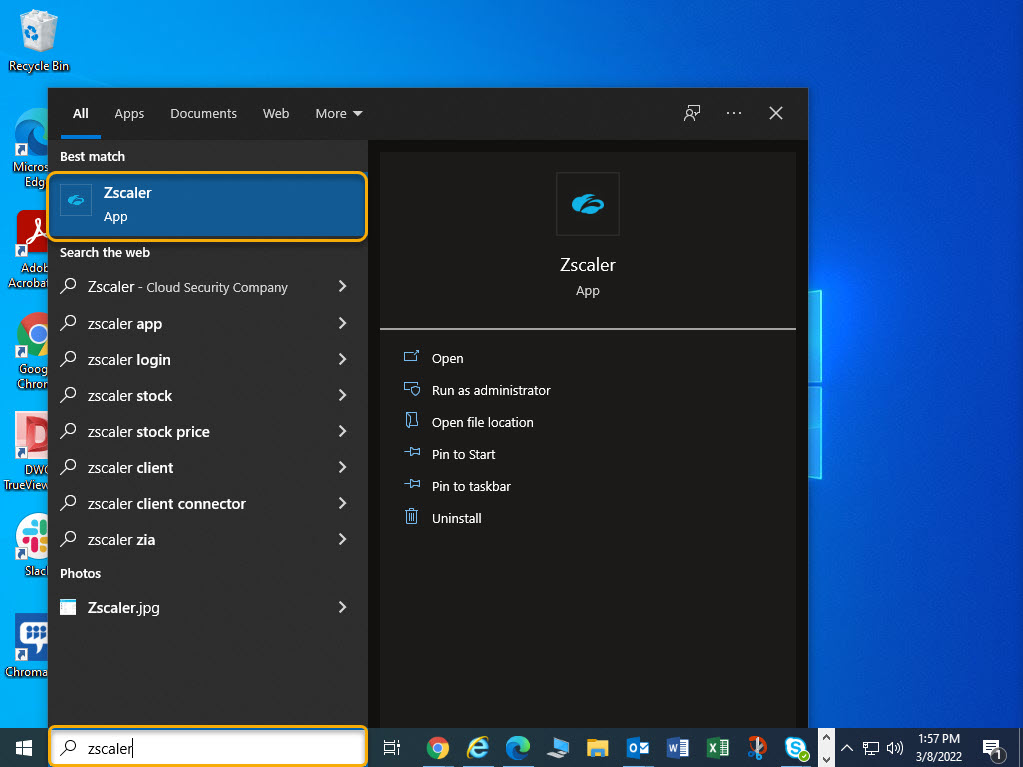1023x767 pixels.
Task: Launch Internet Explorer from taskbar
Action: pos(478,747)
